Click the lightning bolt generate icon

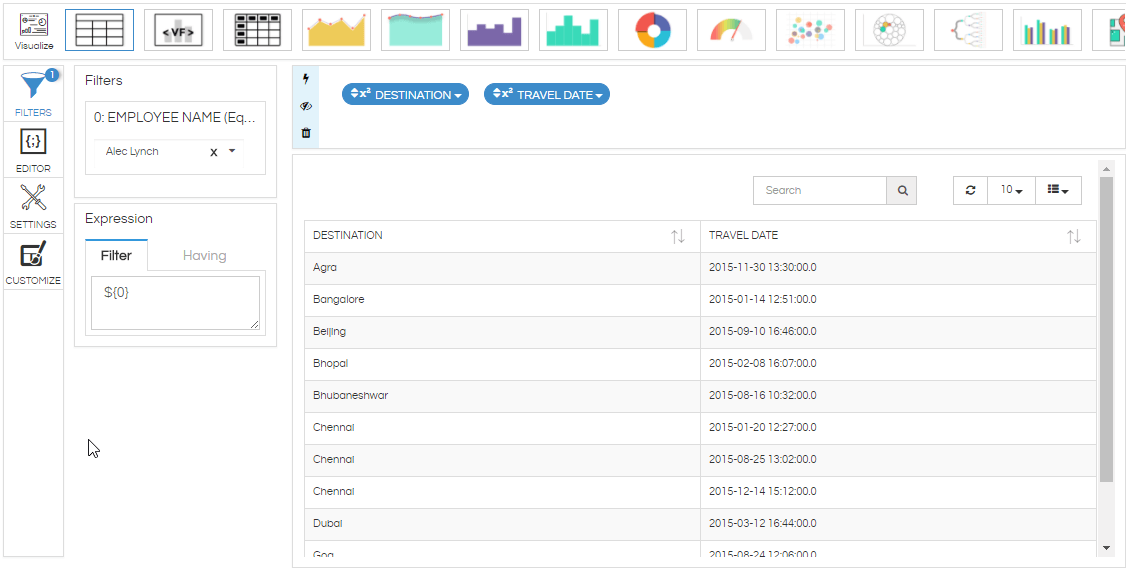click(306, 79)
